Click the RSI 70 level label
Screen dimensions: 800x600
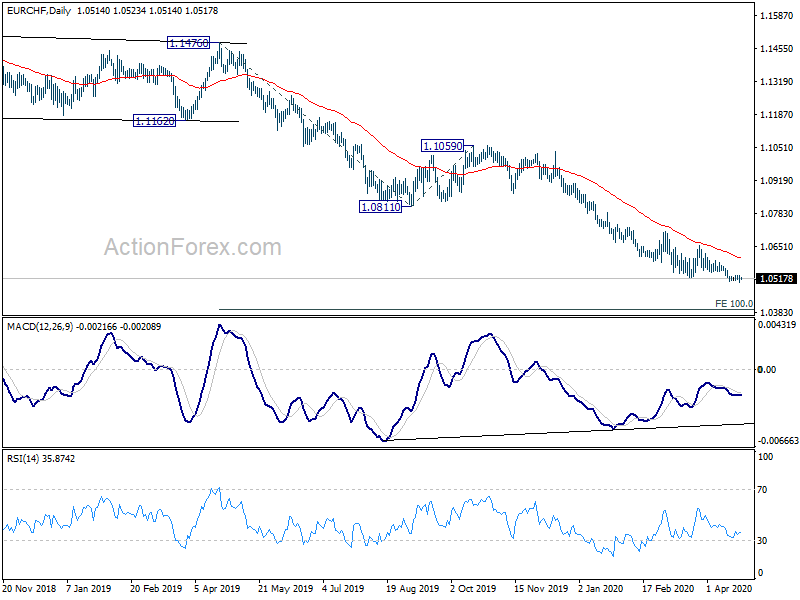pyautogui.click(x=762, y=490)
